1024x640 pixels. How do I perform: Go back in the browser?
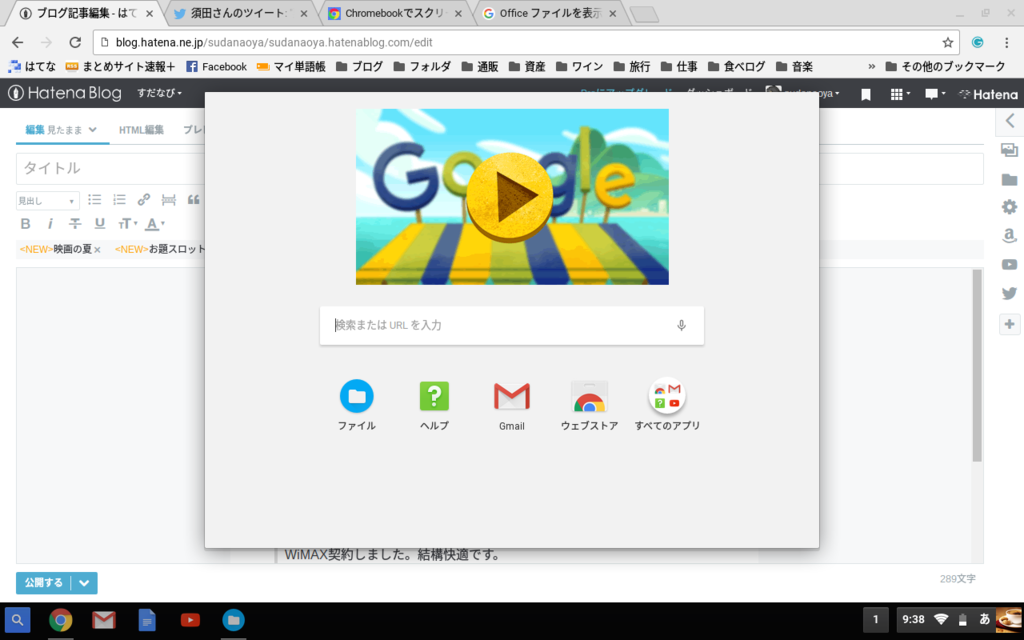tap(18, 42)
